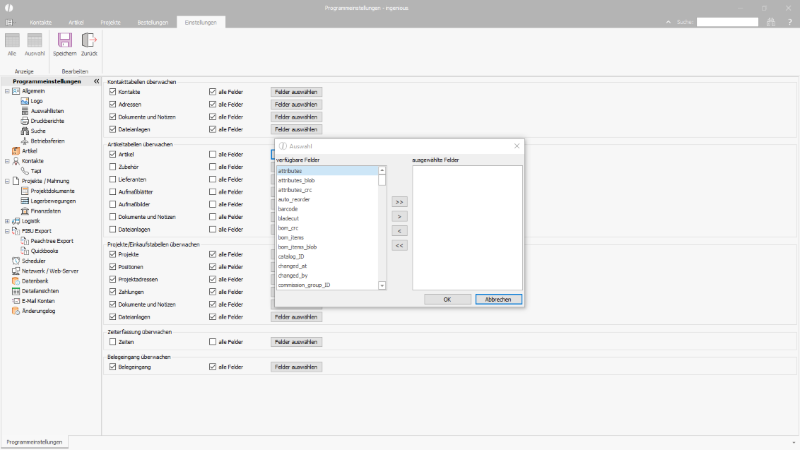Collapse the Programmeinstellungen side panel
This screenshot has height=450, width=800.
(x=96, y=81)
